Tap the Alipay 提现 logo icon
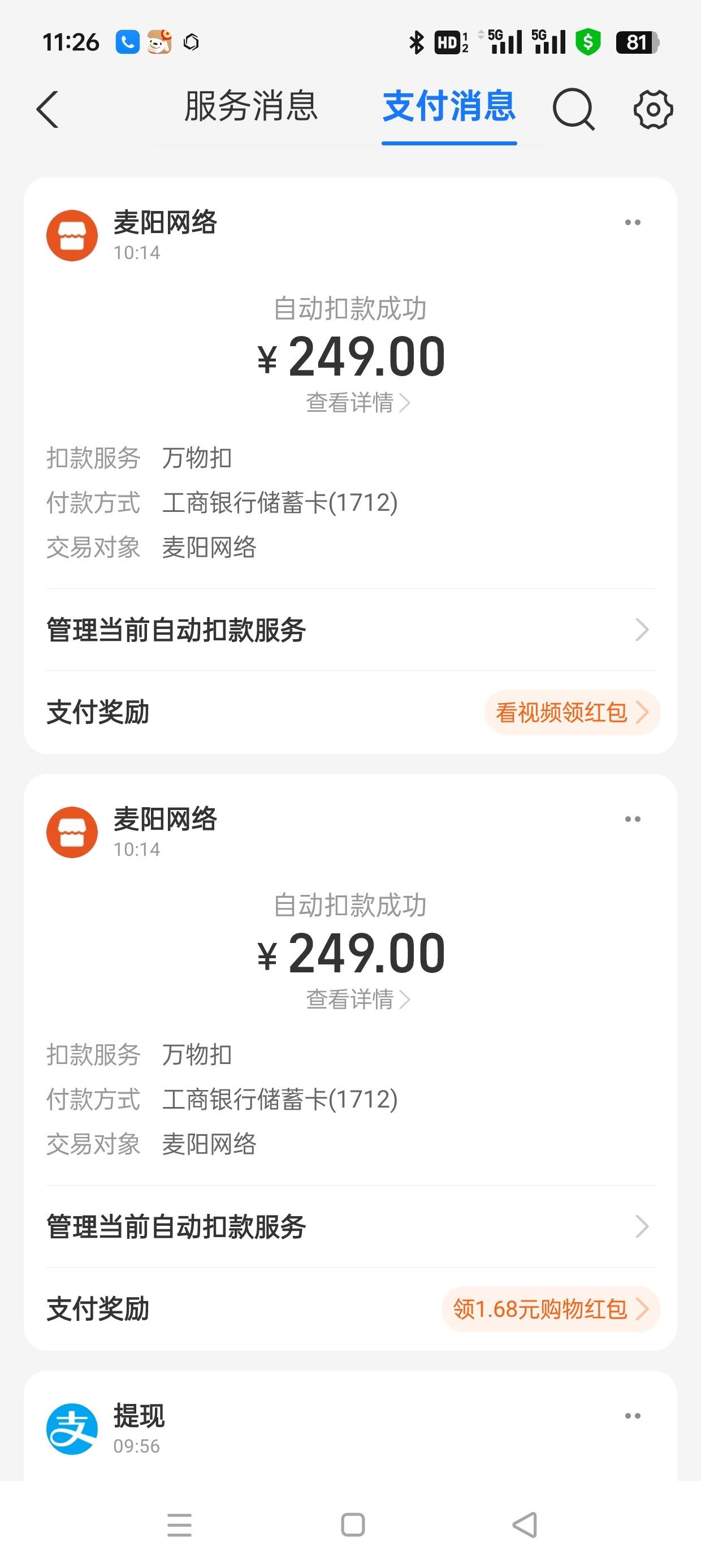Screen dimensions: 701x1568 (72, 1429)
